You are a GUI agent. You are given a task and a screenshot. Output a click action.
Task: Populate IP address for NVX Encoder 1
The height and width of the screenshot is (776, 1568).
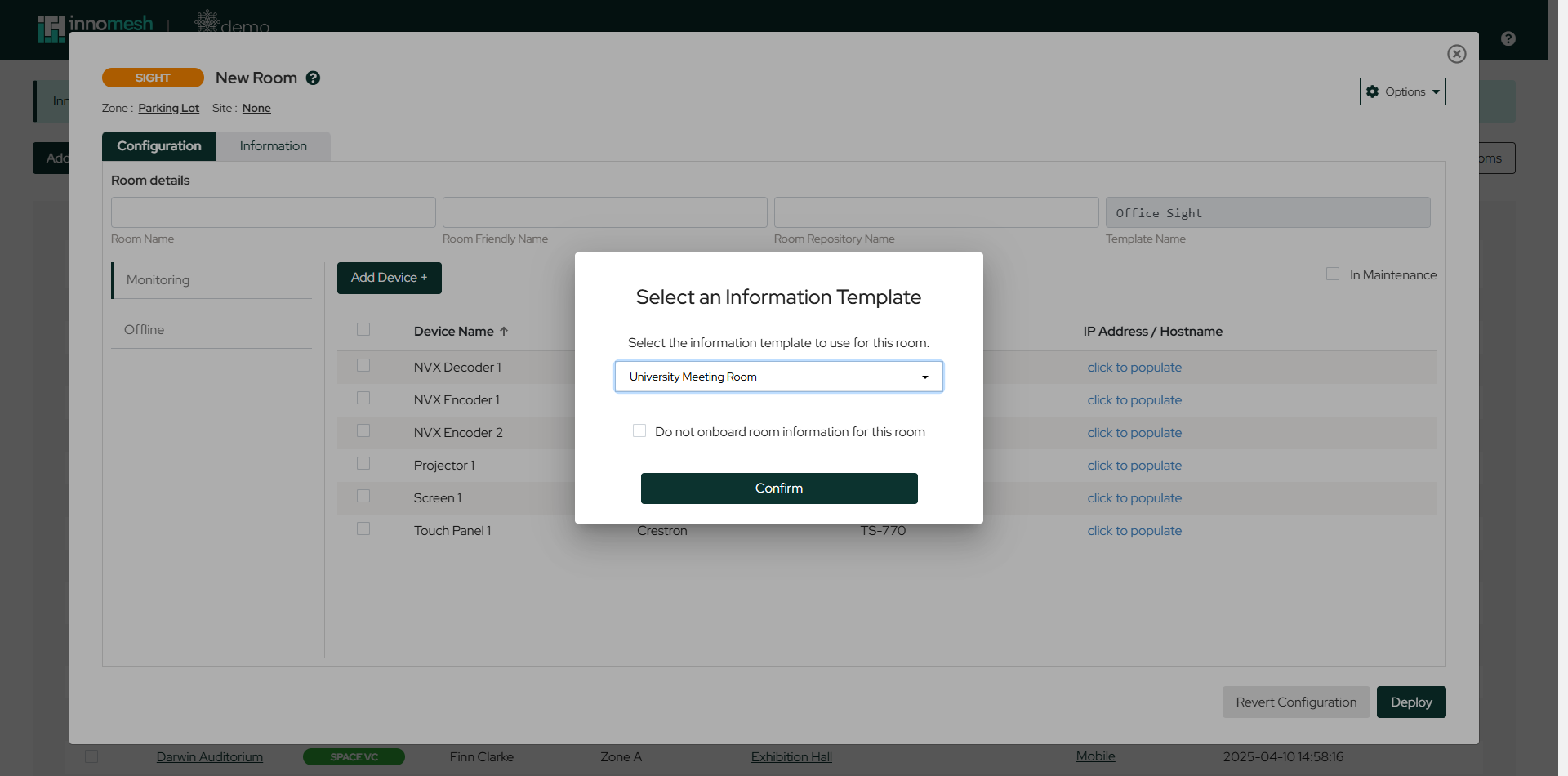[1134, 400]
